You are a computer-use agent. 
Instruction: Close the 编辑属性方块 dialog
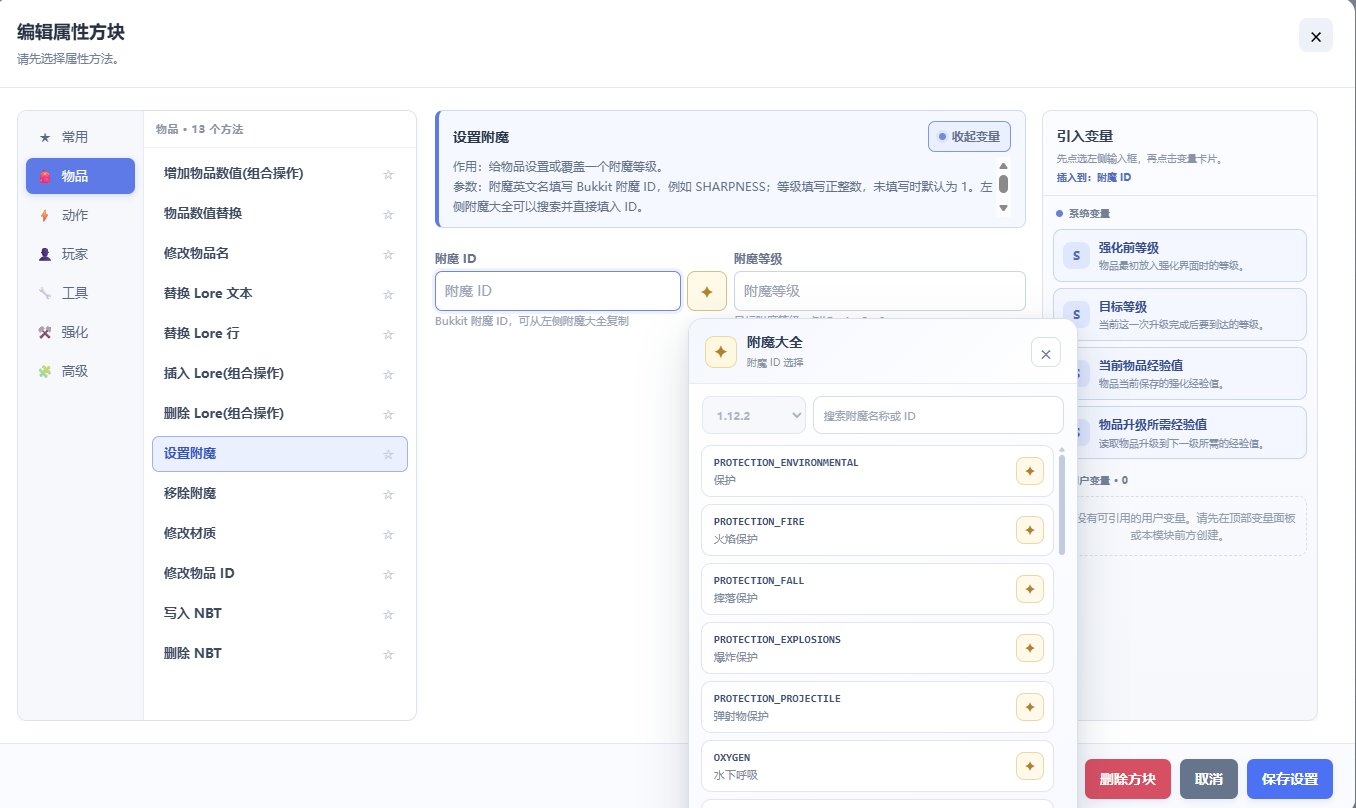click(x=1316, y=36)
